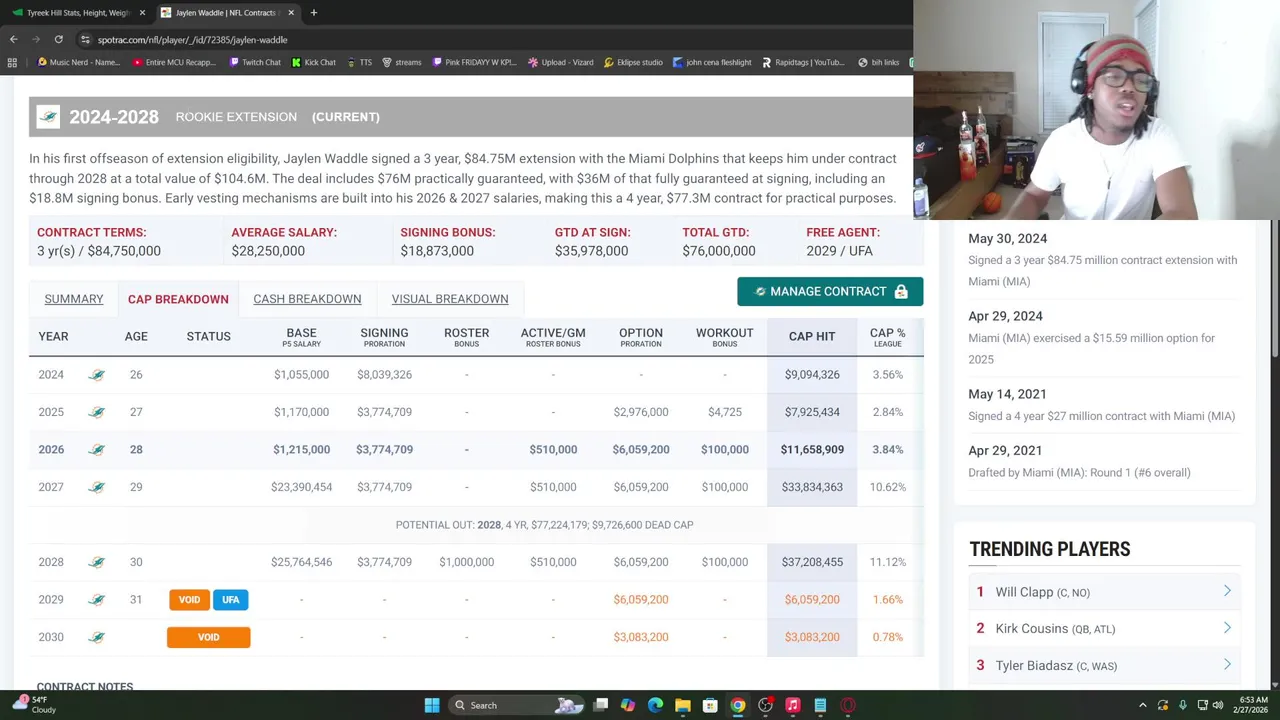Select the Cap Breakdown tab
1280x720 pixels.
coord(178,299)
